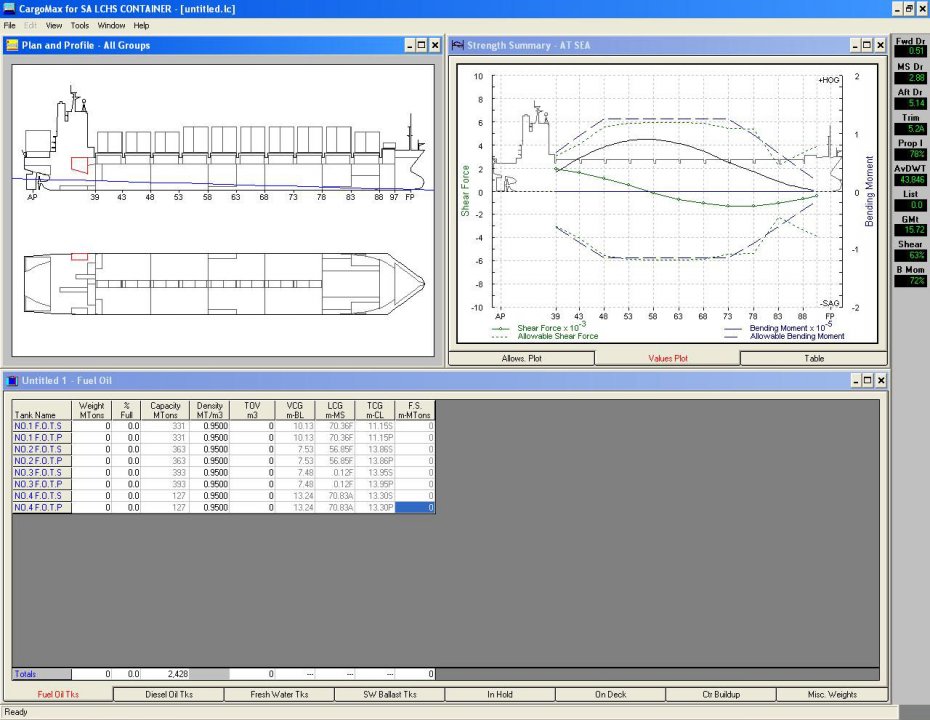Click the Aft Dr readout value
This screenshot has height=720, width=930.
point(910,103)
